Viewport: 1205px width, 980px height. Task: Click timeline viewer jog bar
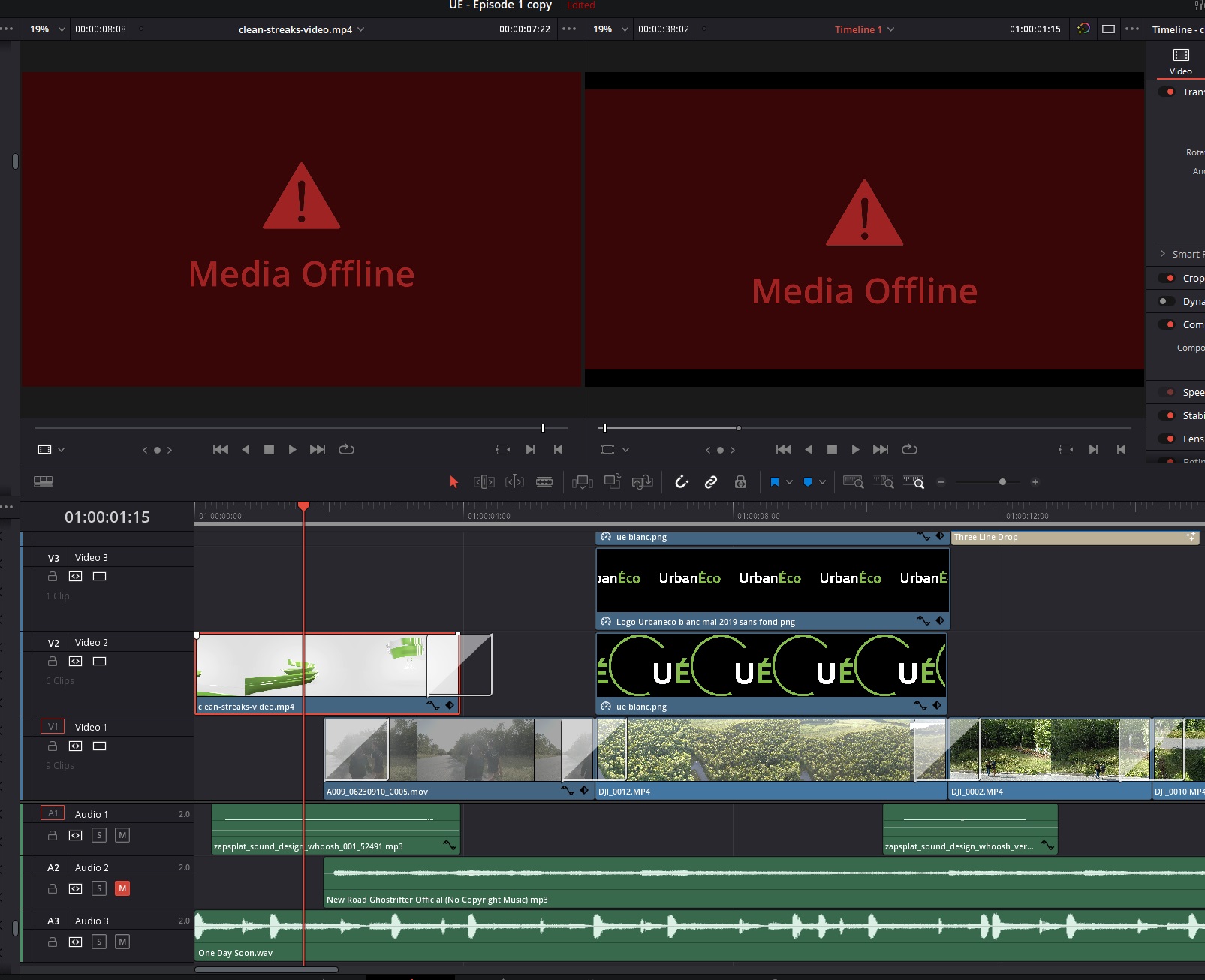tap(865, 428)
